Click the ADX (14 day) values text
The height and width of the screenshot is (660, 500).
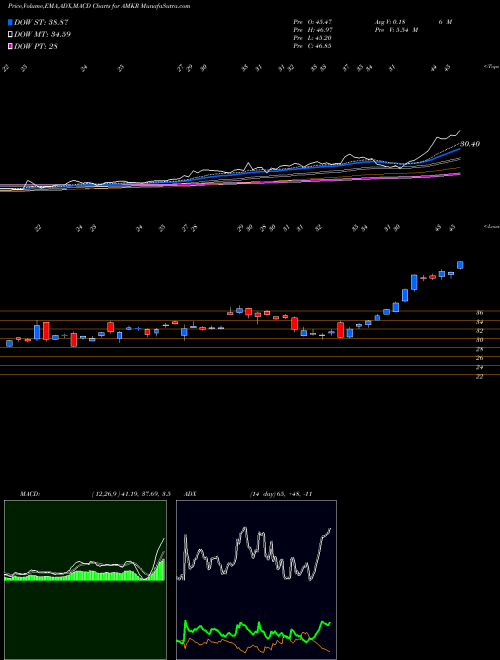280,493
